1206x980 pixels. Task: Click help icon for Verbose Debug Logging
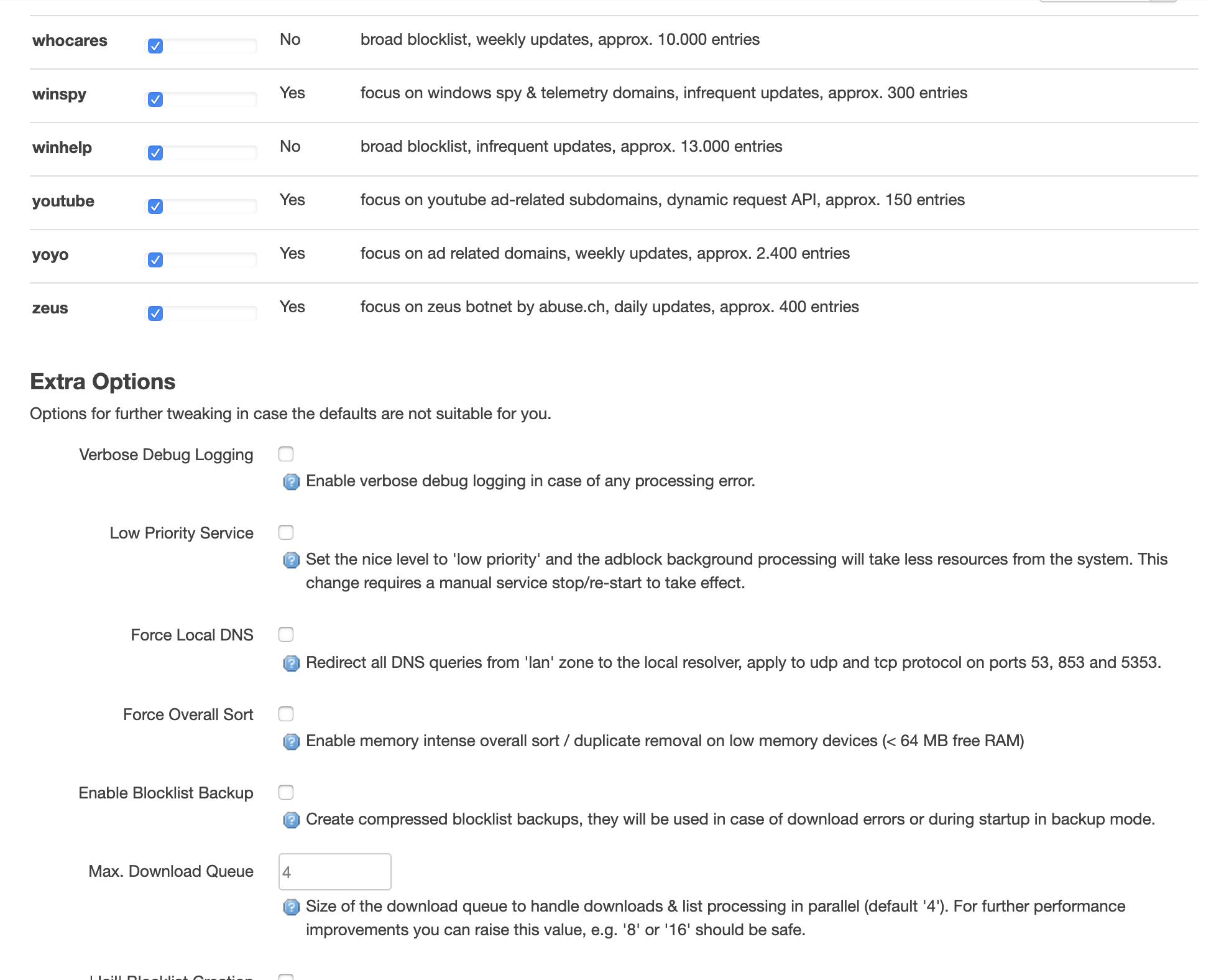291,482
